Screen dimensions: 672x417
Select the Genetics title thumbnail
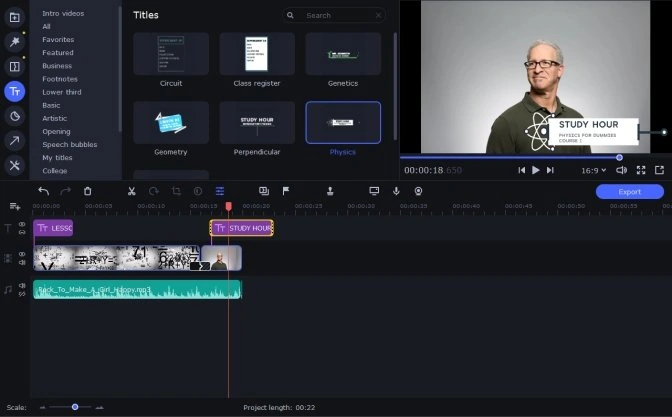tap(343, 54)
